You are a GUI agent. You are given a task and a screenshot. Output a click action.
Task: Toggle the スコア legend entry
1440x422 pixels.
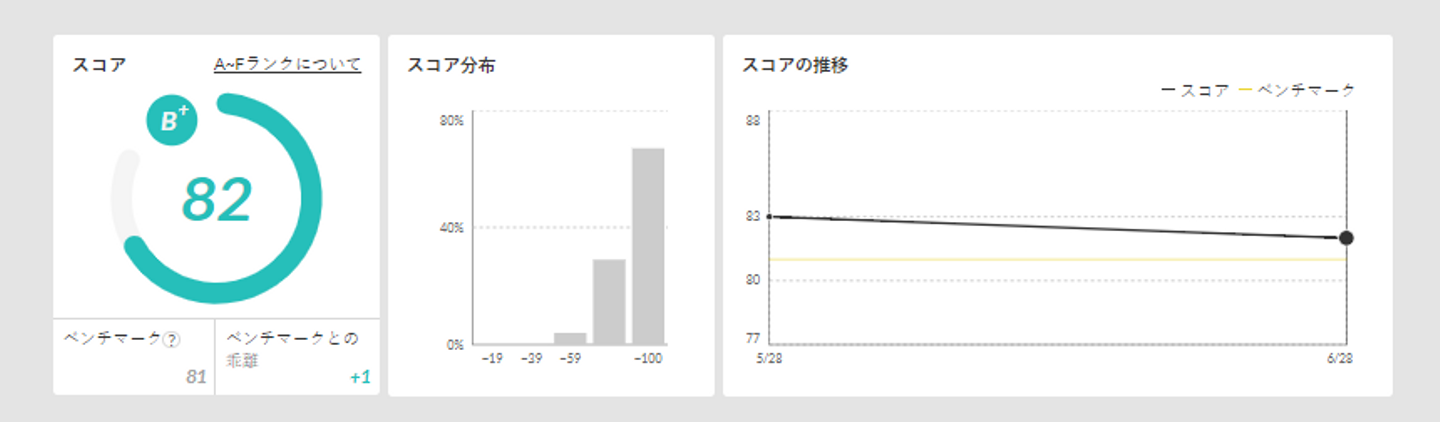tap(1196, 90)
